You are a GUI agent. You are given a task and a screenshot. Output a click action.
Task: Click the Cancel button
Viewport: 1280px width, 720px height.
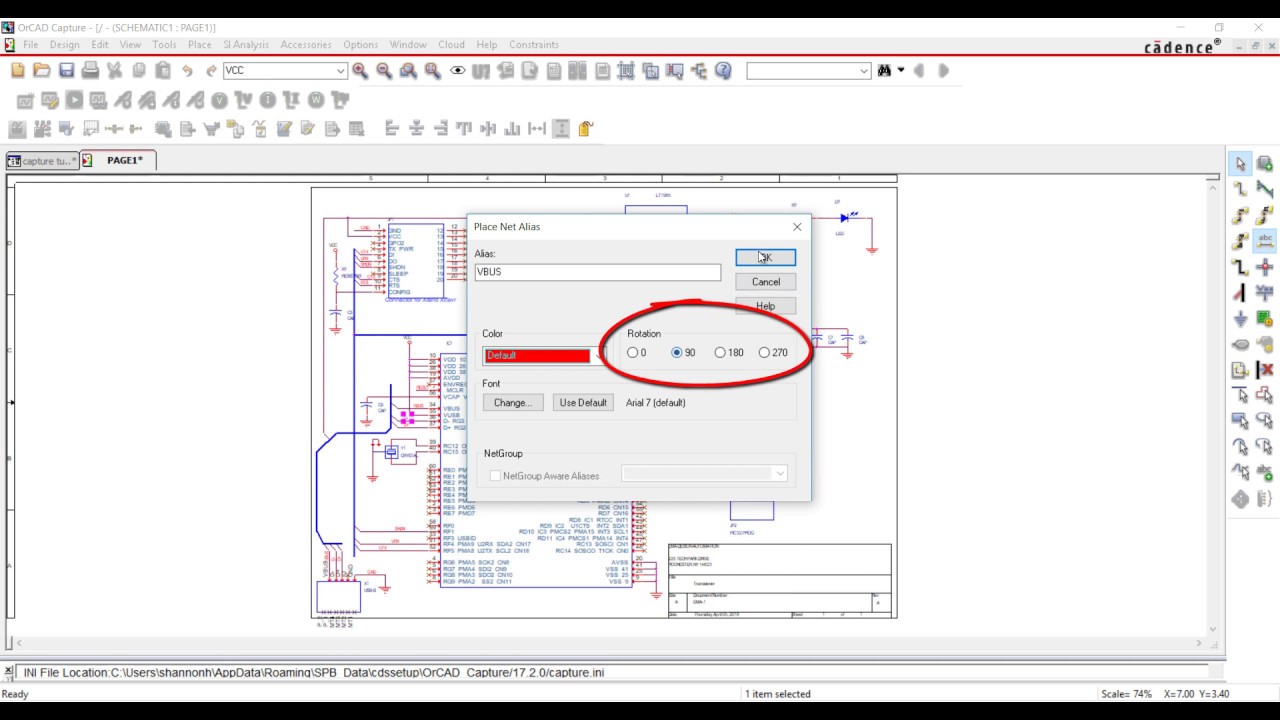pos(765,281)
